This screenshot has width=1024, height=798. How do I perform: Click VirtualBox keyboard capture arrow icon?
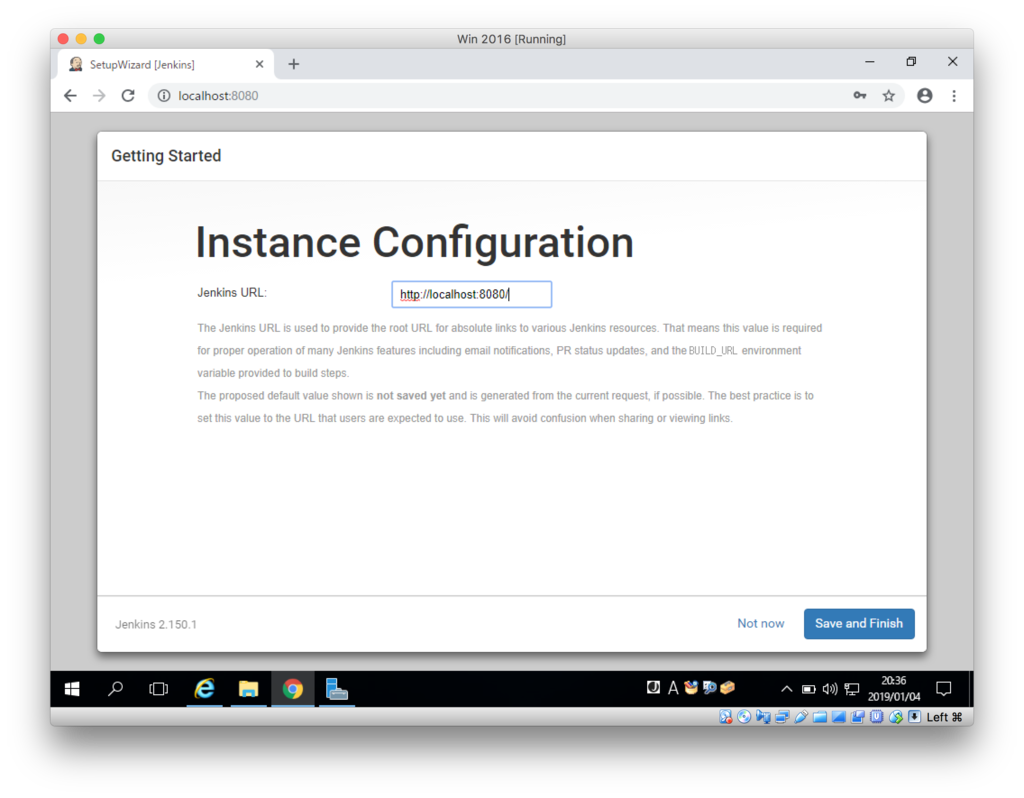(914, 716)
